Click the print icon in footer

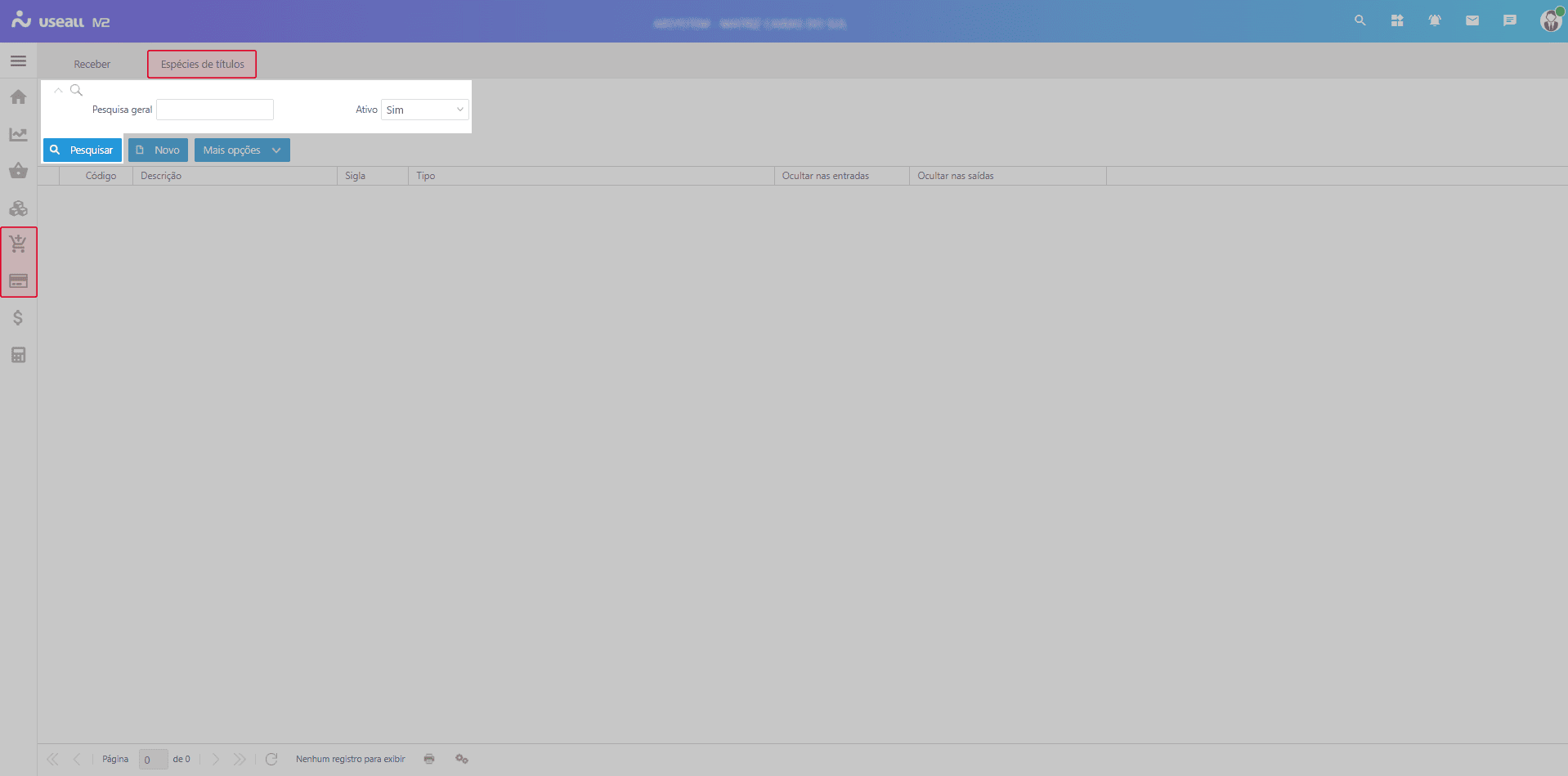pos(429,759)
